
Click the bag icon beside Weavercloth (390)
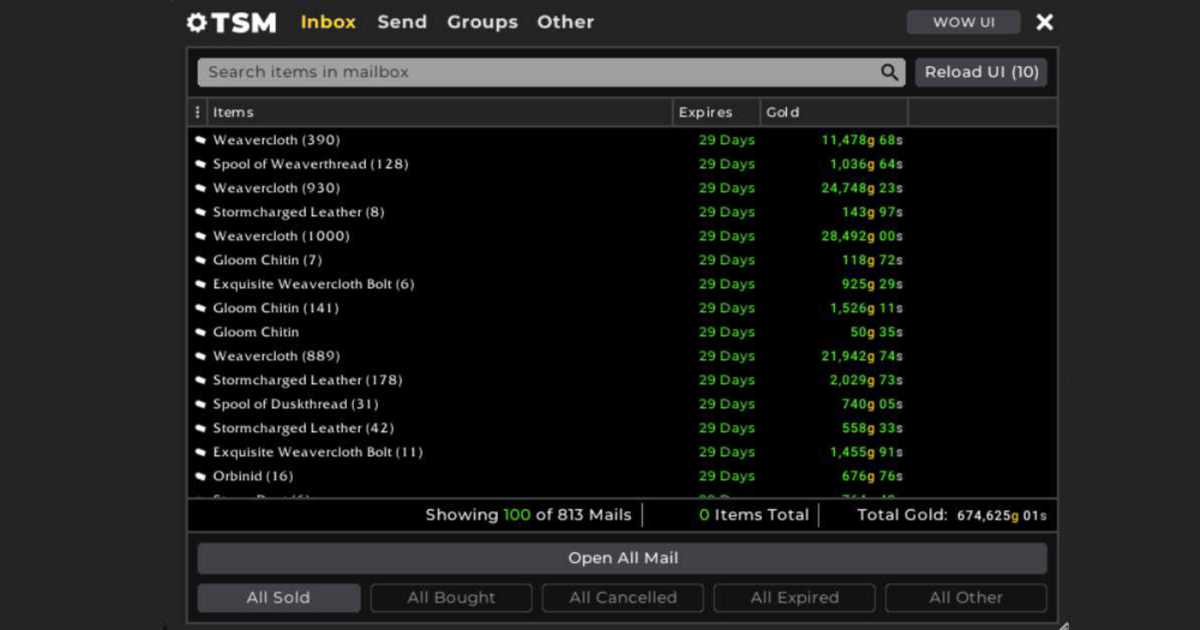(200, 140)
